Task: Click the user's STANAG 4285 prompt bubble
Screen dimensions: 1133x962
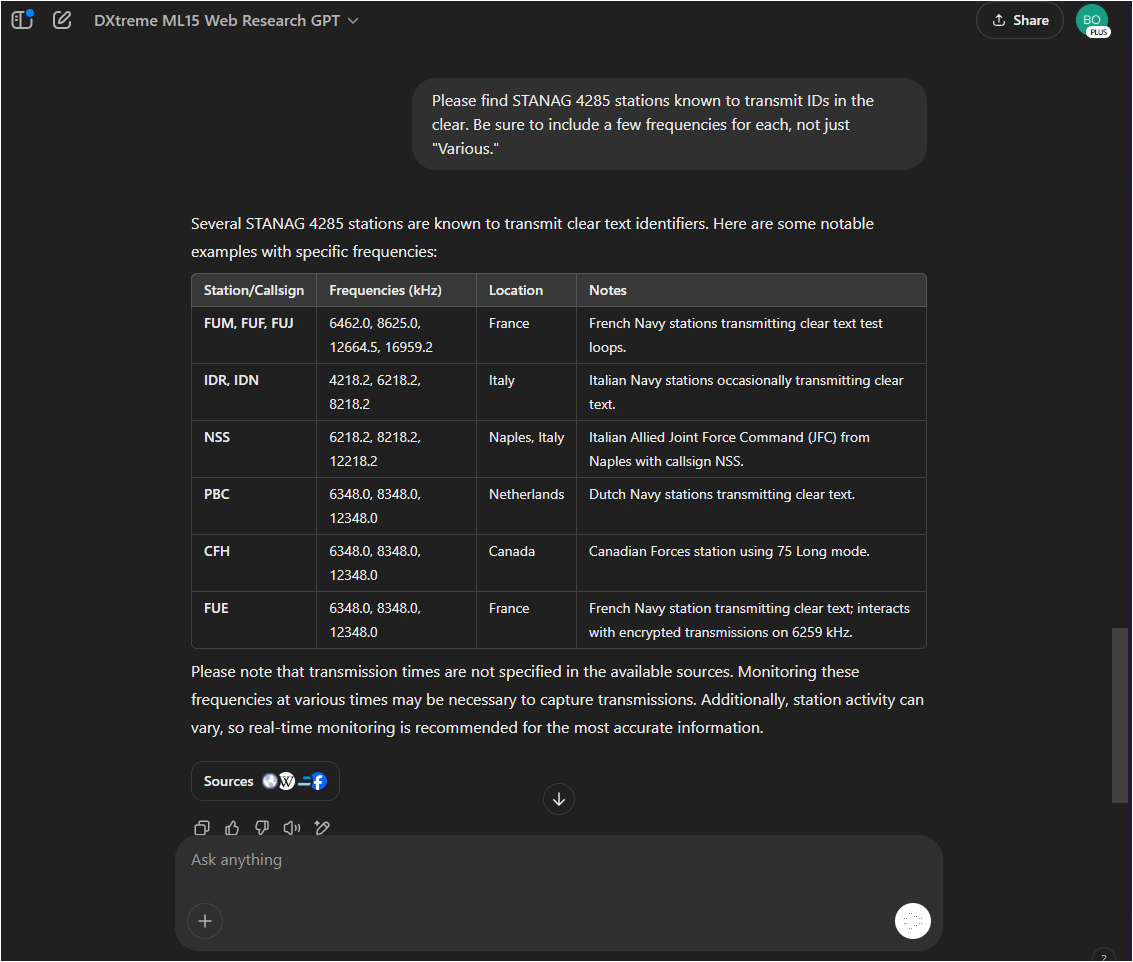Action: click(x=669, y=124)
